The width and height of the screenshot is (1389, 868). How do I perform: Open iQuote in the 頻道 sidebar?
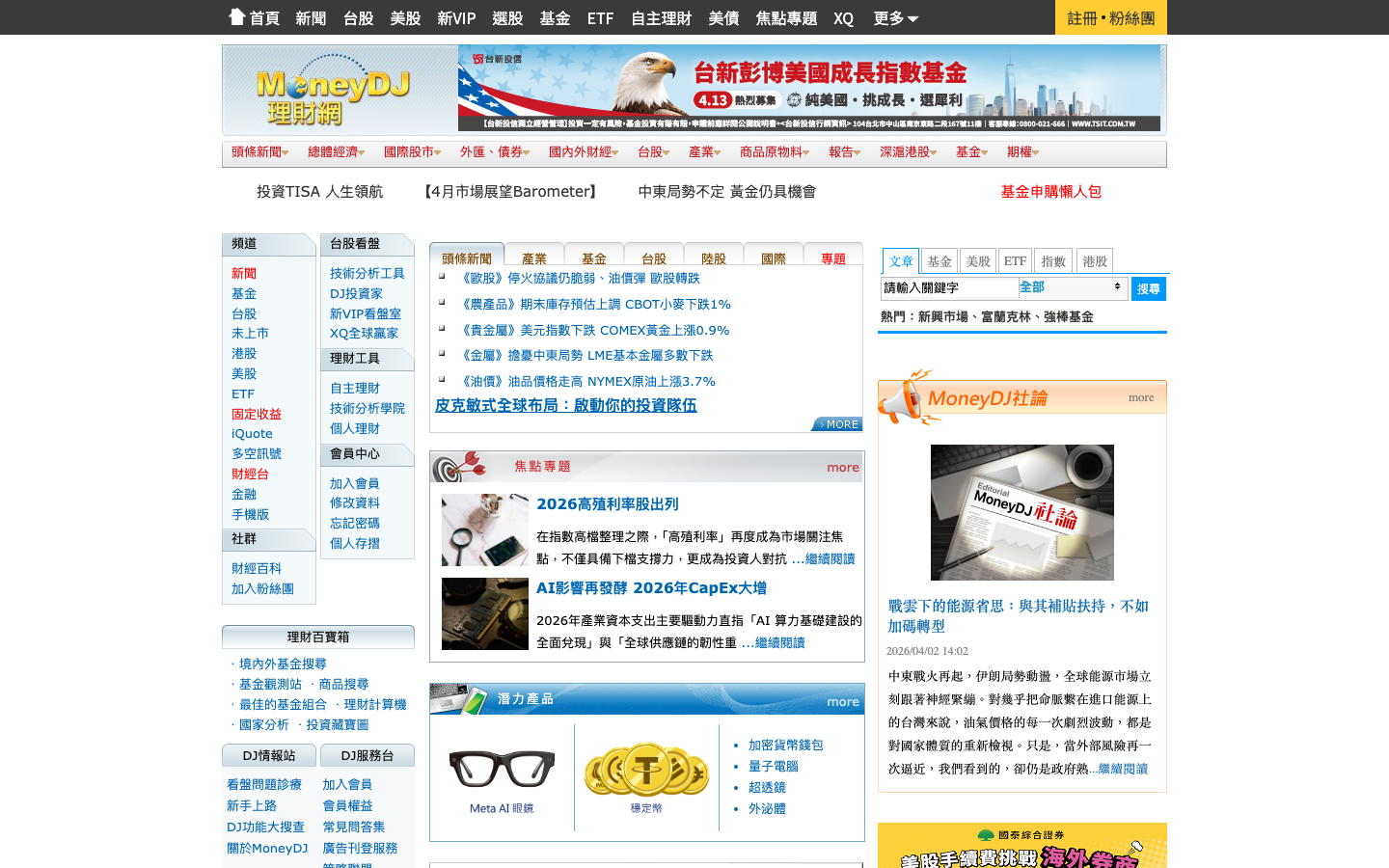click(x=252, y=434)
